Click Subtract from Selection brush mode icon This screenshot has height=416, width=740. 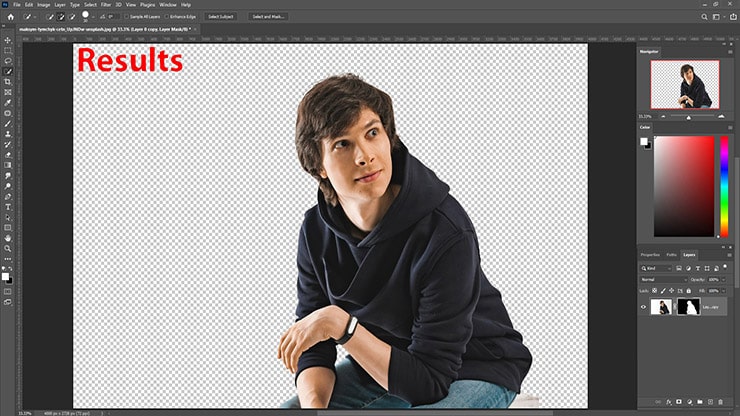(72, 17)
